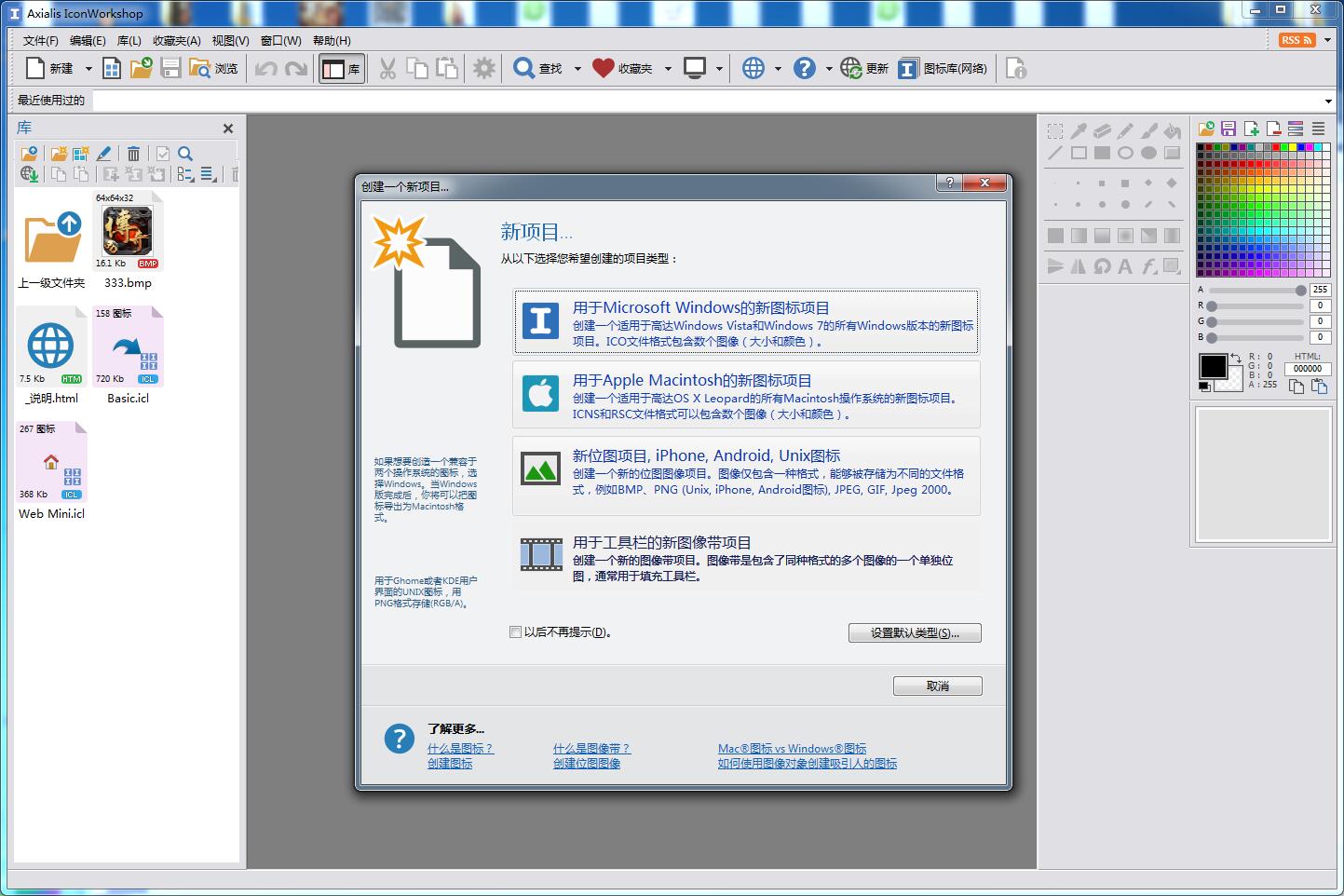Click the Undo arrow in the toolbar
This screenshot has height=896, width=1344.
click(266, 69)
